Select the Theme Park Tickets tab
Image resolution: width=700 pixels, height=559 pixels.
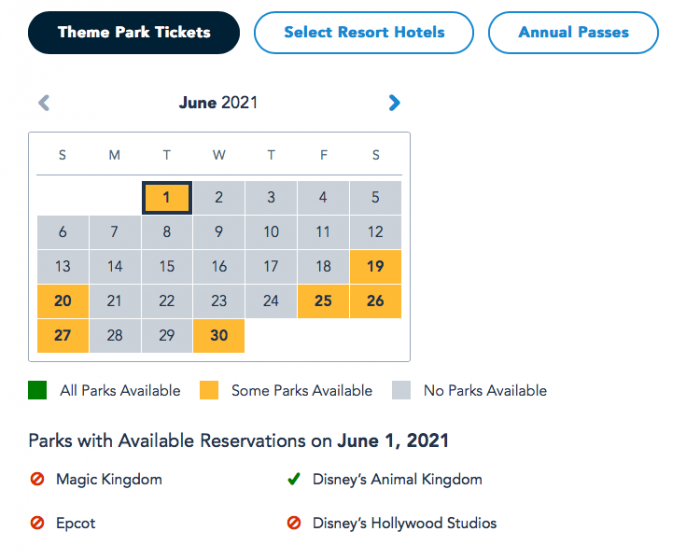(x=134, y=33)
